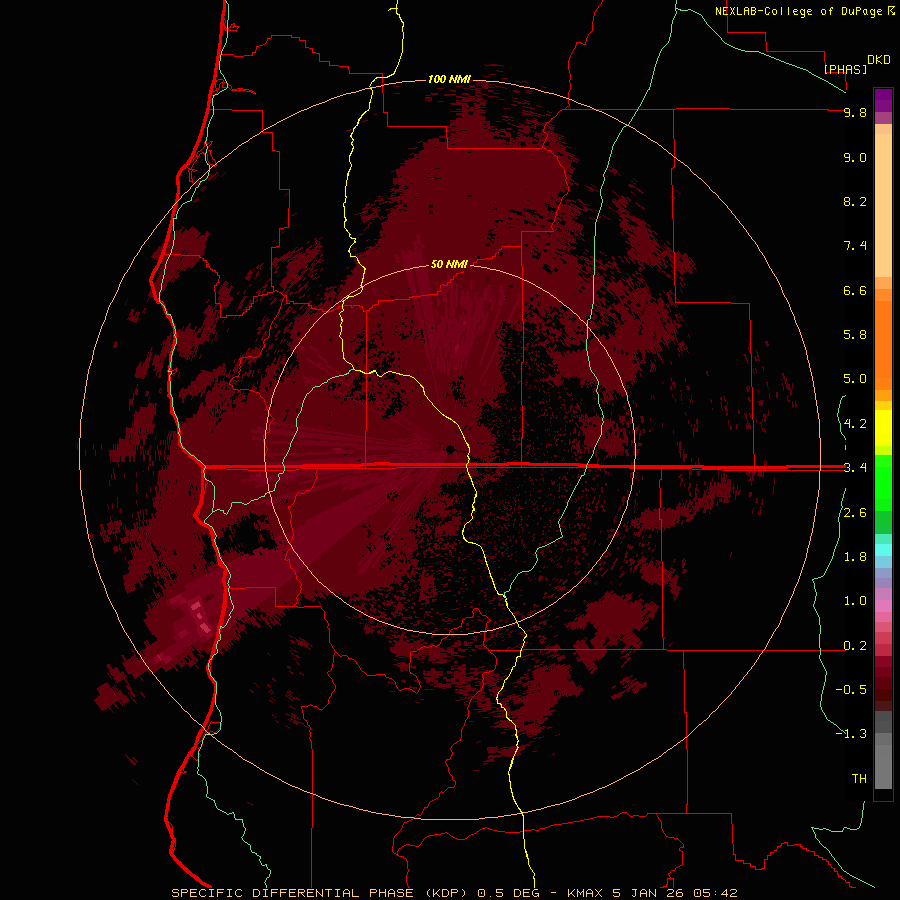
Task: Pick the cyan segment of the color bar
Action: pyautogui.click(x=883, y=550)
